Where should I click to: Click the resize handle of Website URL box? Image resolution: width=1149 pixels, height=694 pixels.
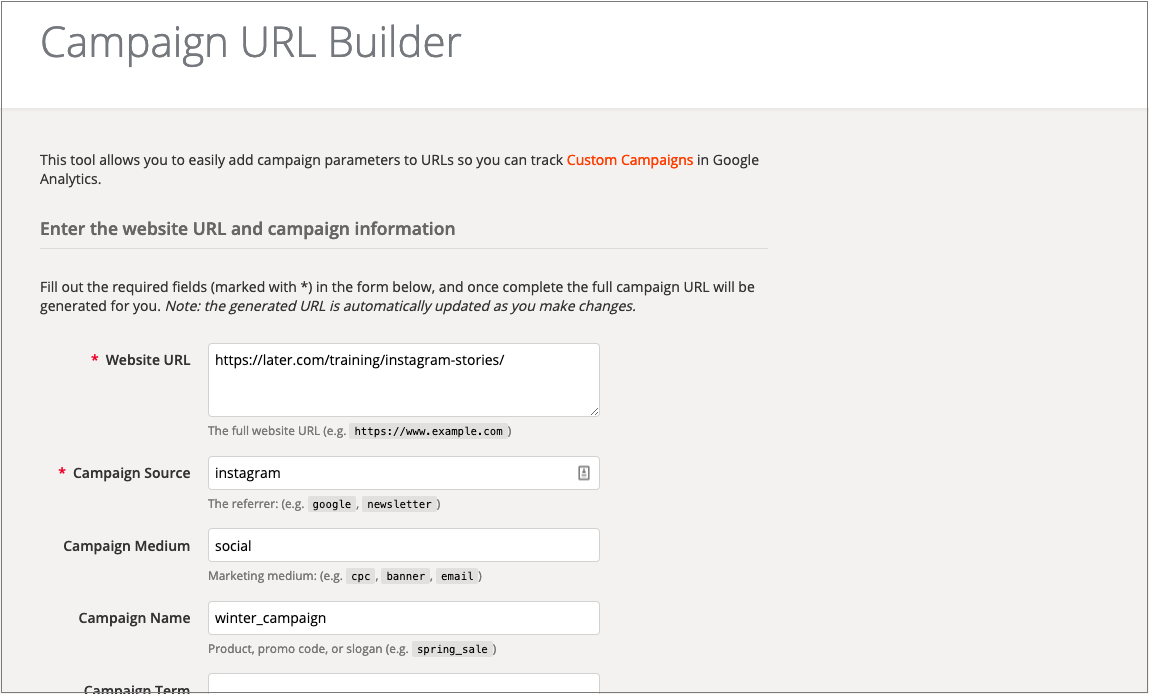point(594,411)
